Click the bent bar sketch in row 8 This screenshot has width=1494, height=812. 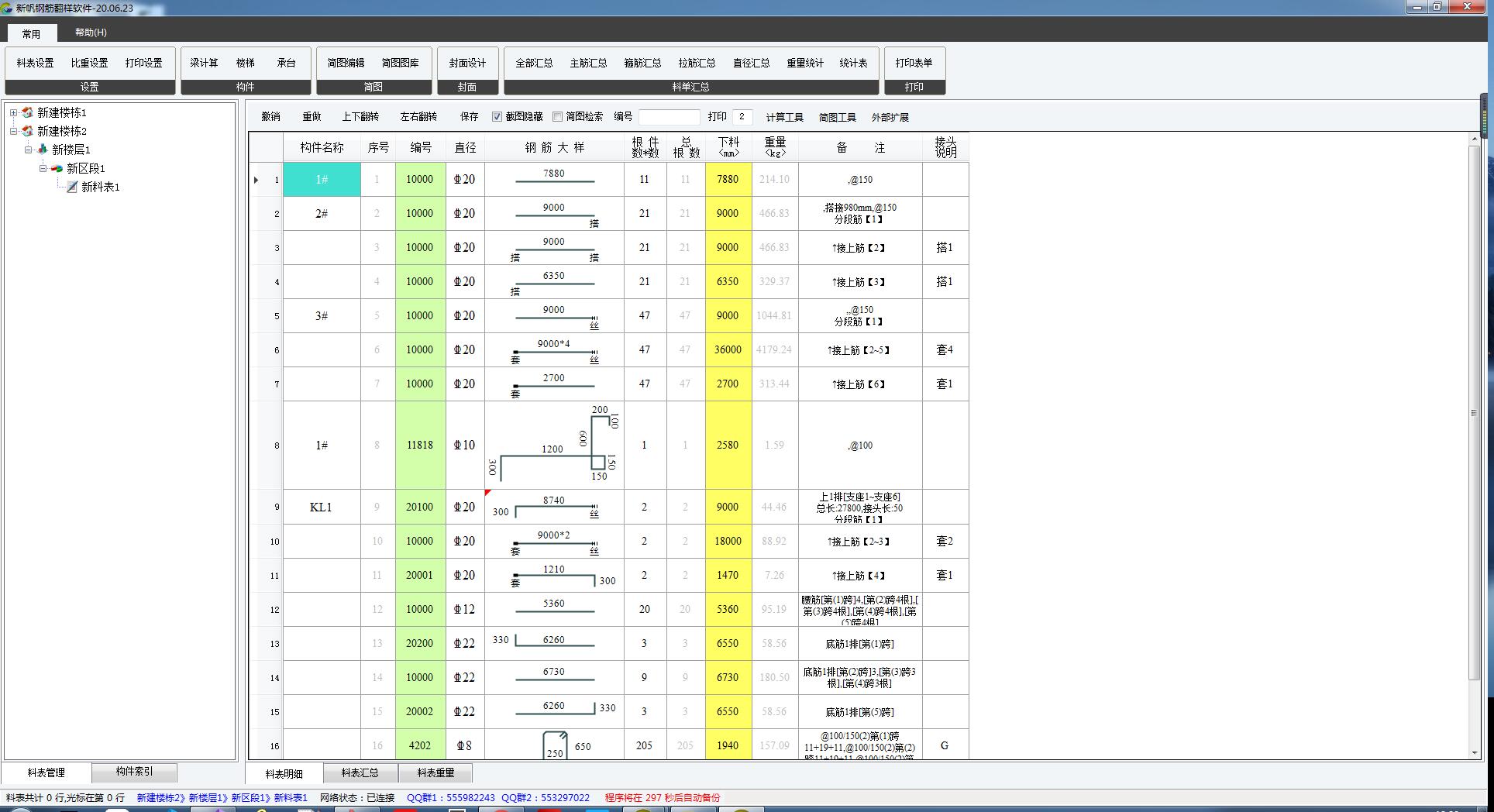click(x=554, y=445)
